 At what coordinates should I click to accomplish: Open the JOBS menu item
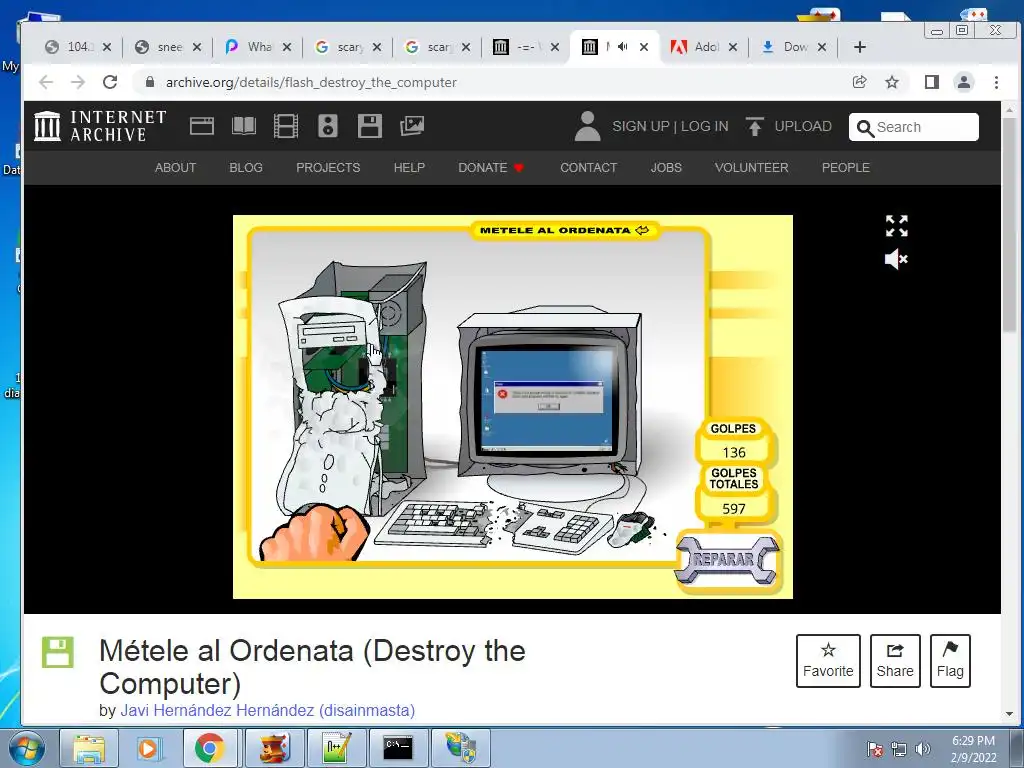[x=665, y=168]
